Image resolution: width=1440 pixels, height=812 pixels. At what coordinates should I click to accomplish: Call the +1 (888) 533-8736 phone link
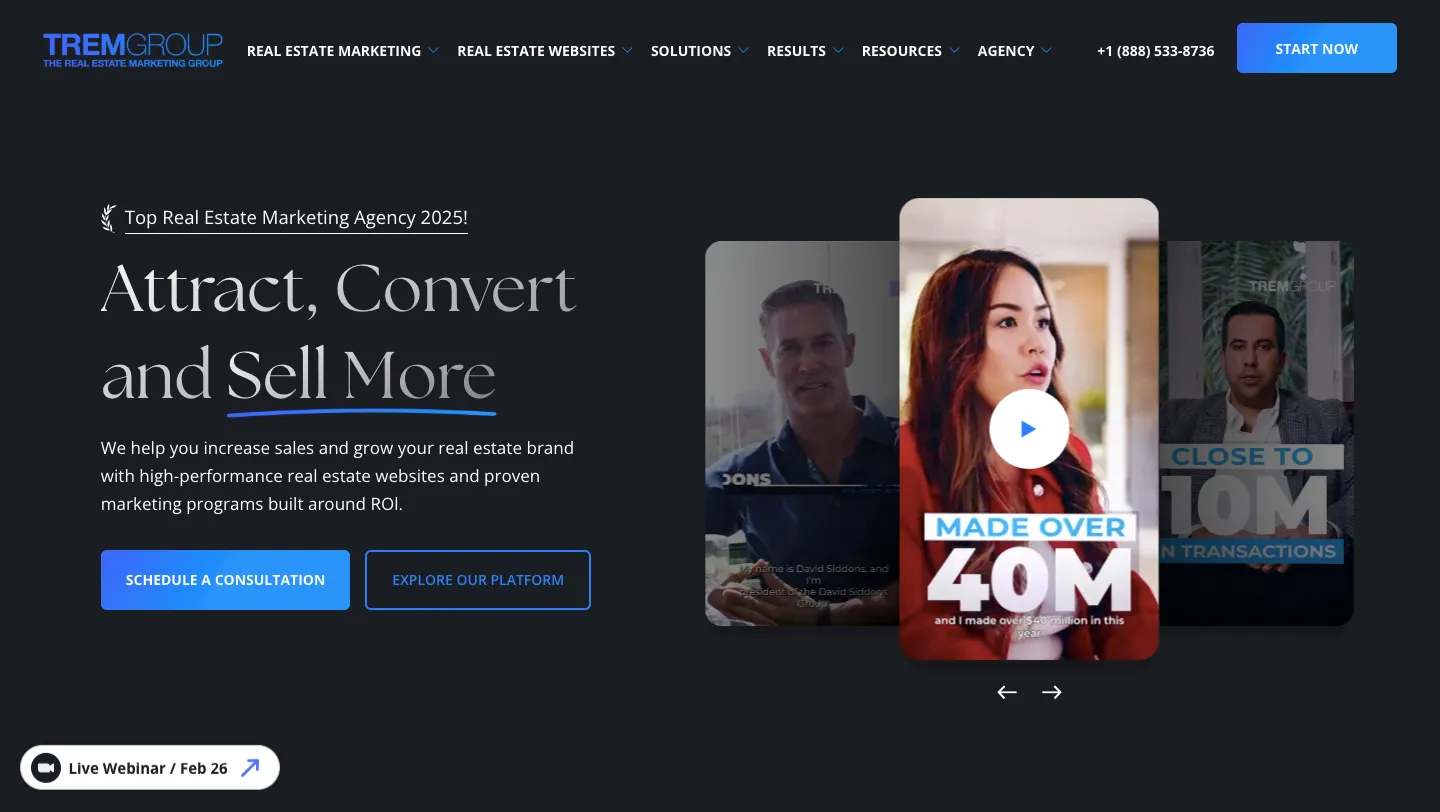point(1155,51)
